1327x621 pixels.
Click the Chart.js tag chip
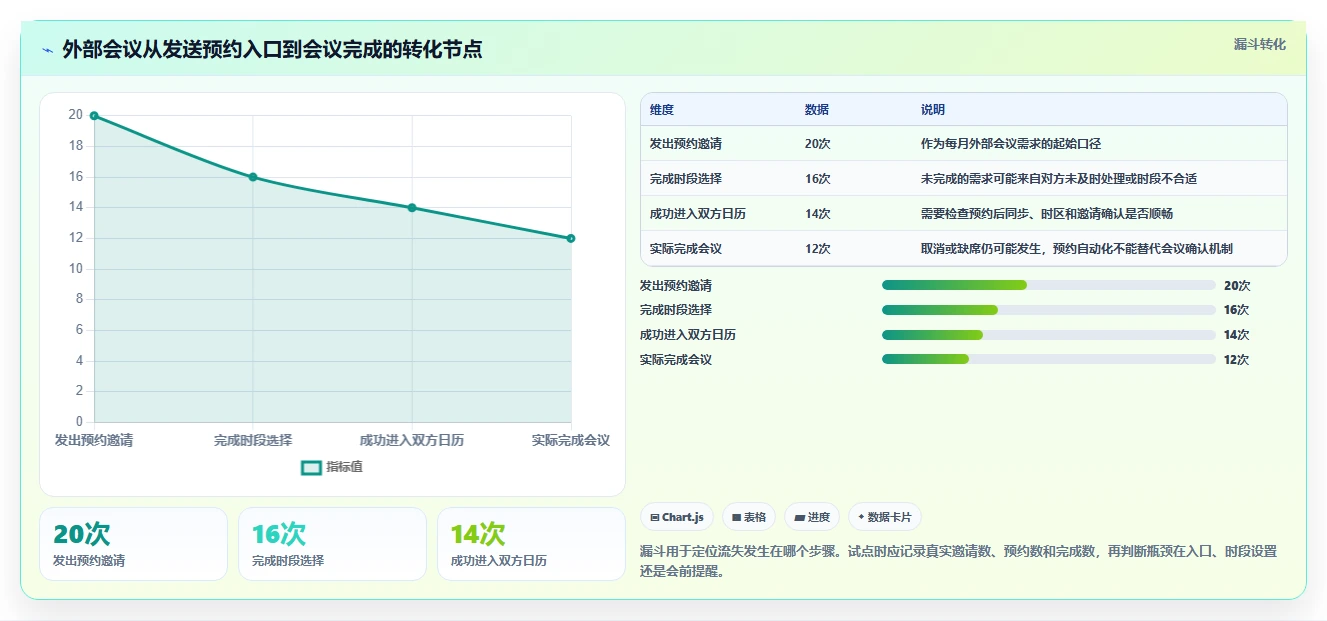677,517
